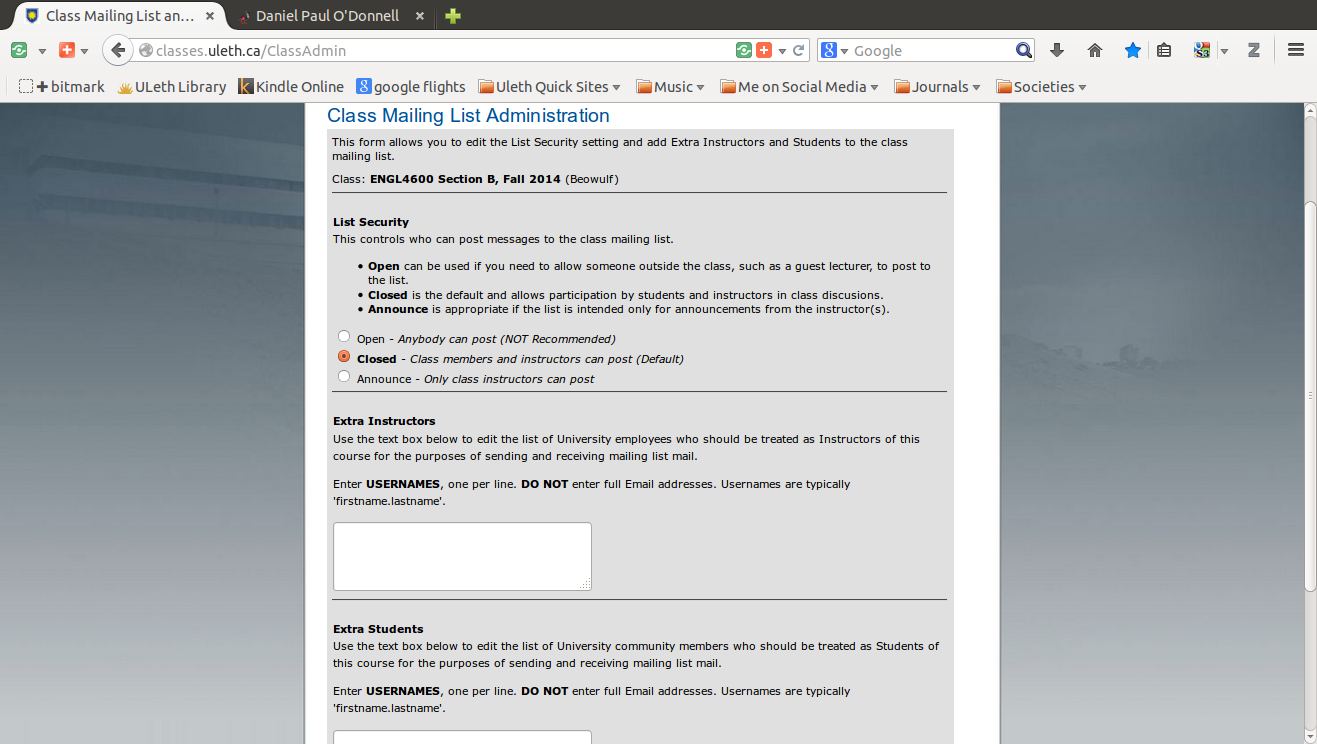Open the Uleth Quick Sites bookmark folder
Viewport: 1317px width, 744px height.
(550, 87)
